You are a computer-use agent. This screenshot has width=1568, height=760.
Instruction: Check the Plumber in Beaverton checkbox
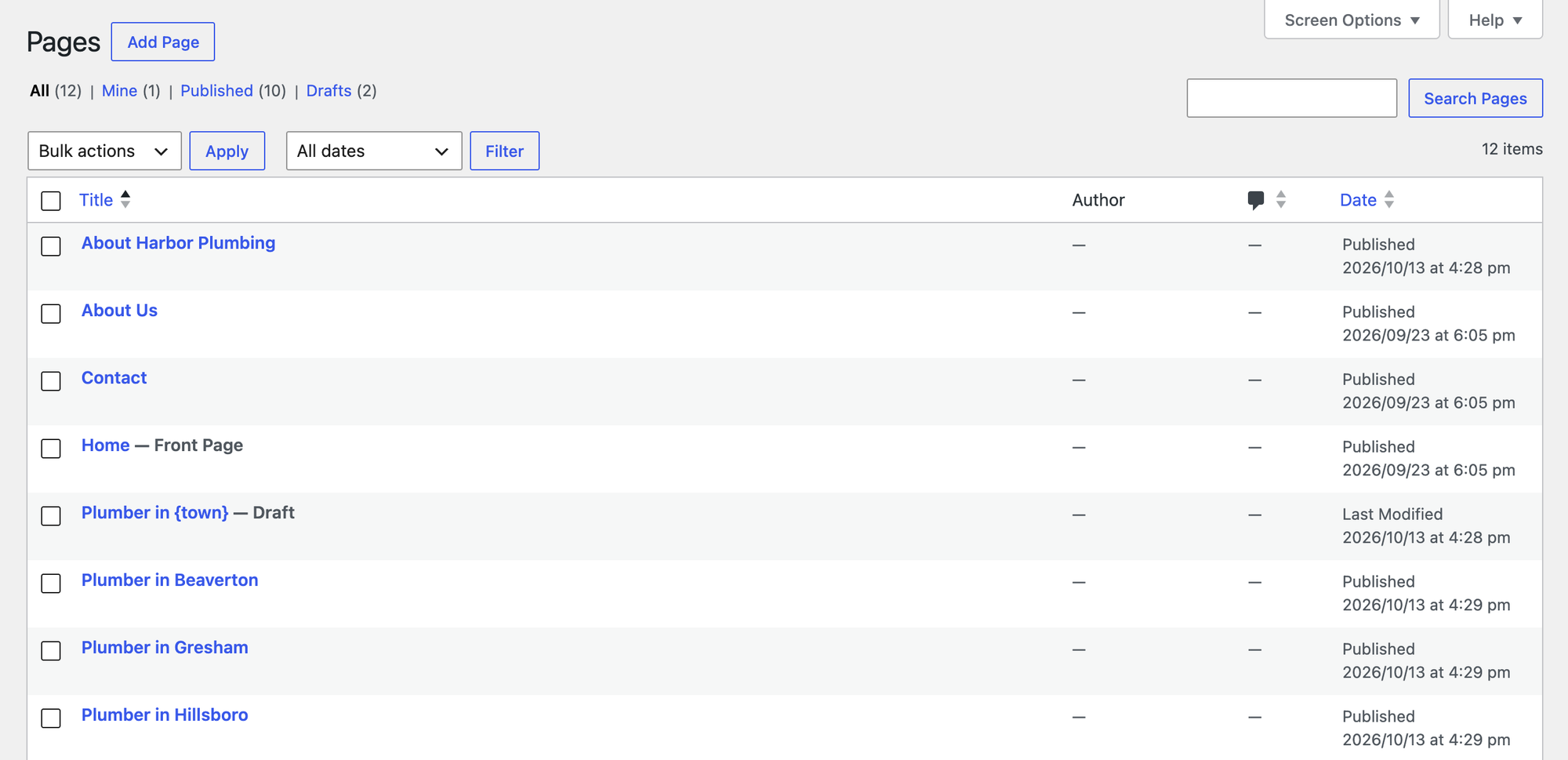click(51, 584)
